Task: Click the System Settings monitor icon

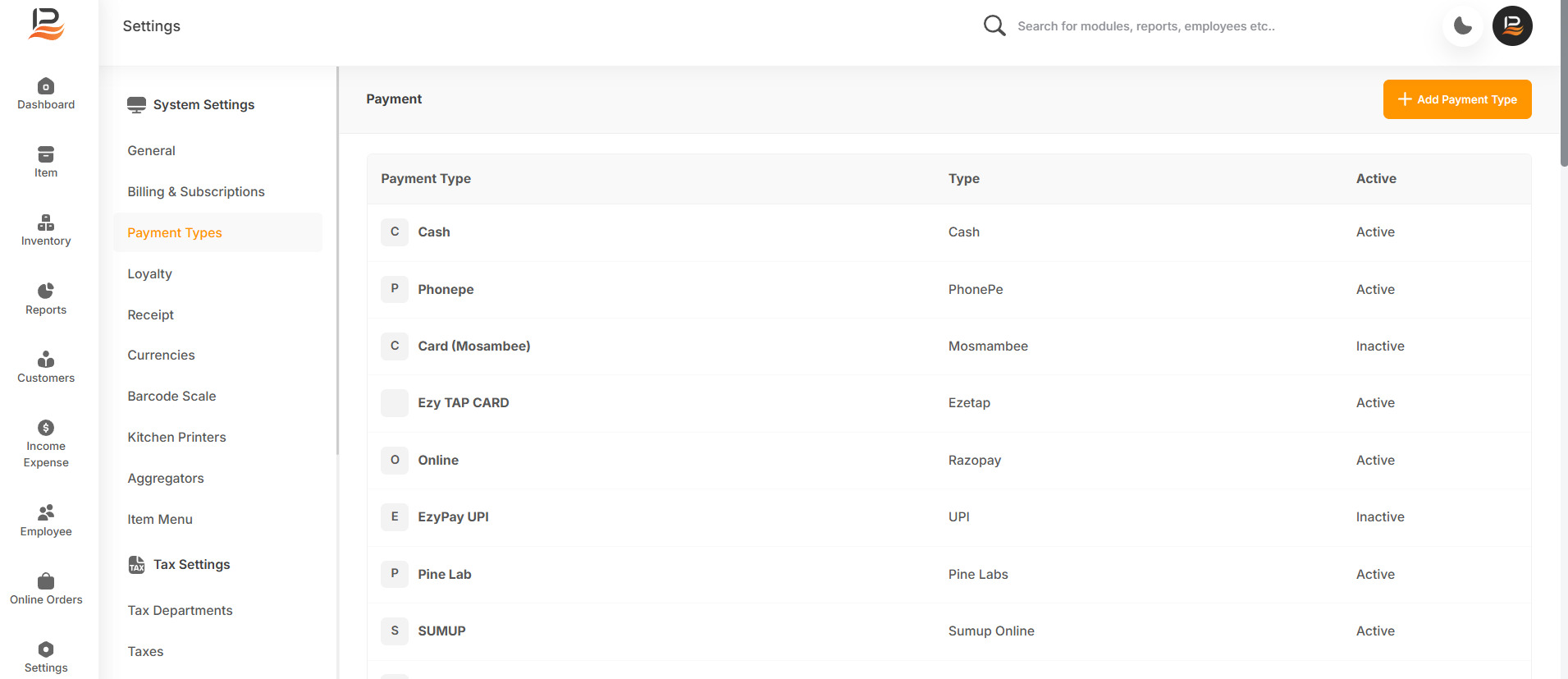Action: click(136, 105)
